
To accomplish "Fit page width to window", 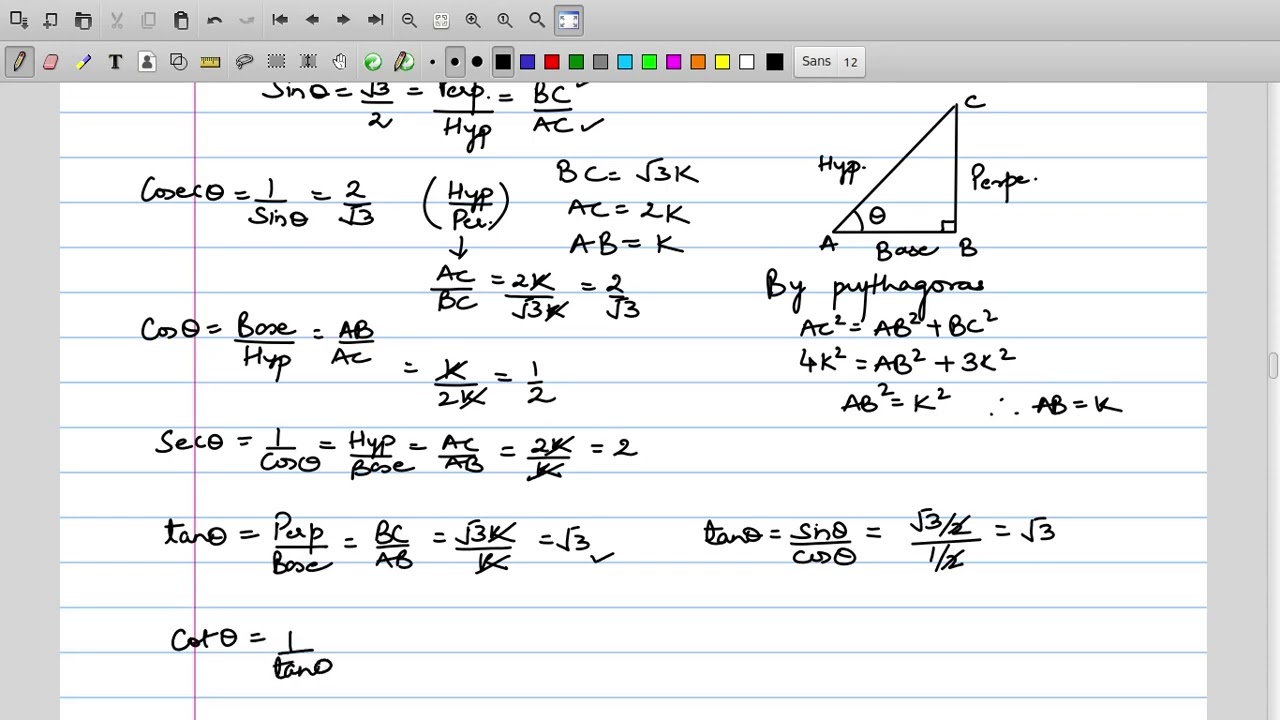I will 441,20.
